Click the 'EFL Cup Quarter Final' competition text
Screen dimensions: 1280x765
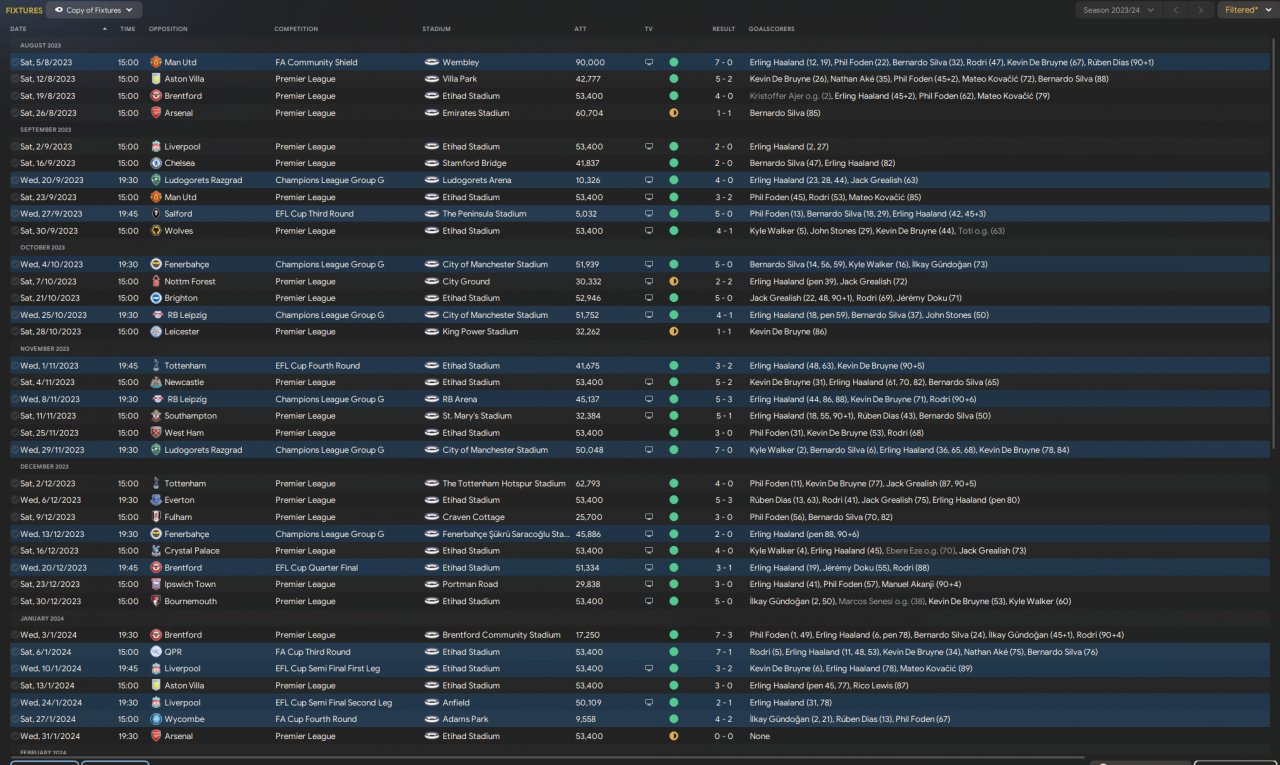pos(316,568)
